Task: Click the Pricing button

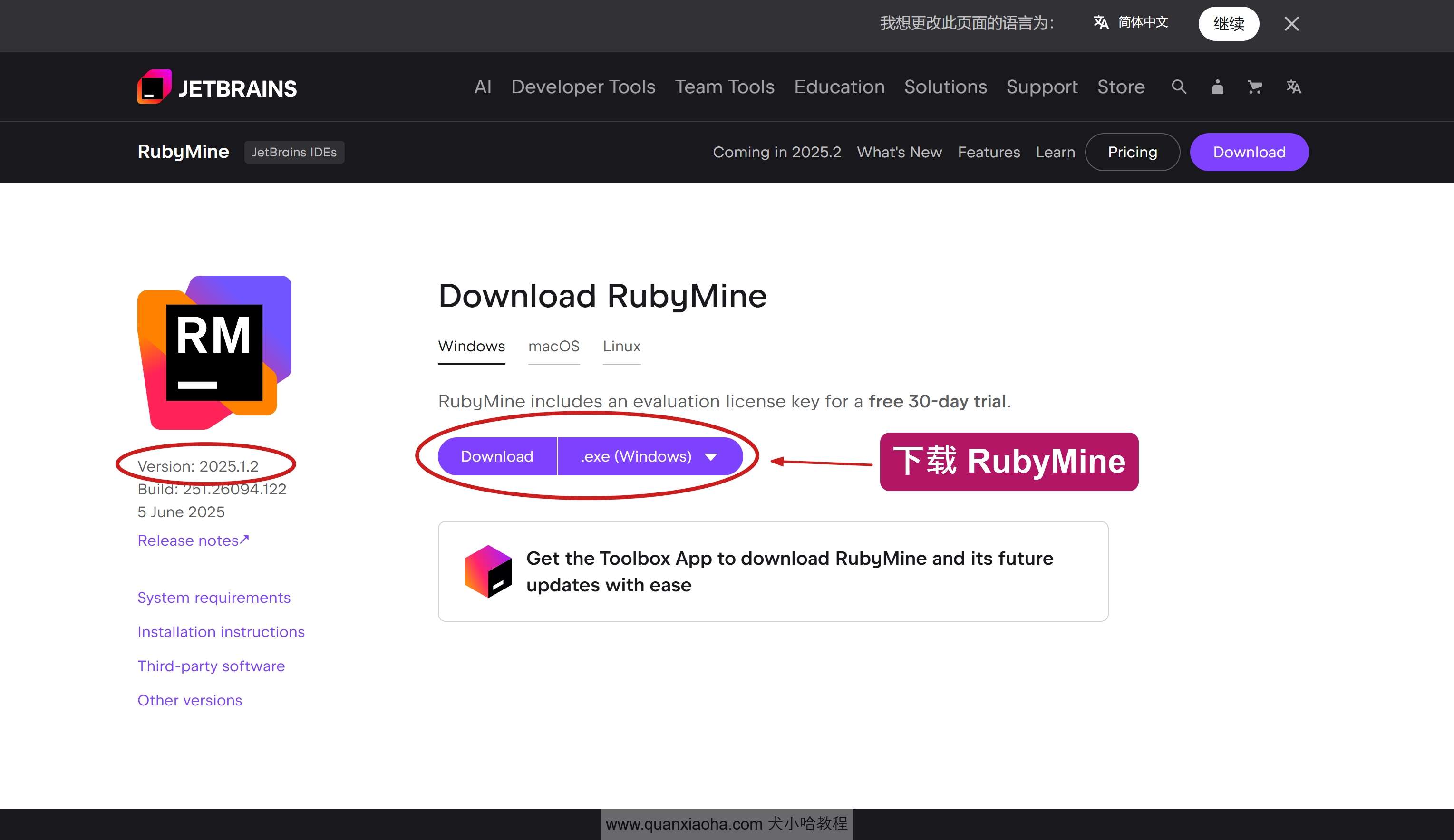Action: point(1132,152)
